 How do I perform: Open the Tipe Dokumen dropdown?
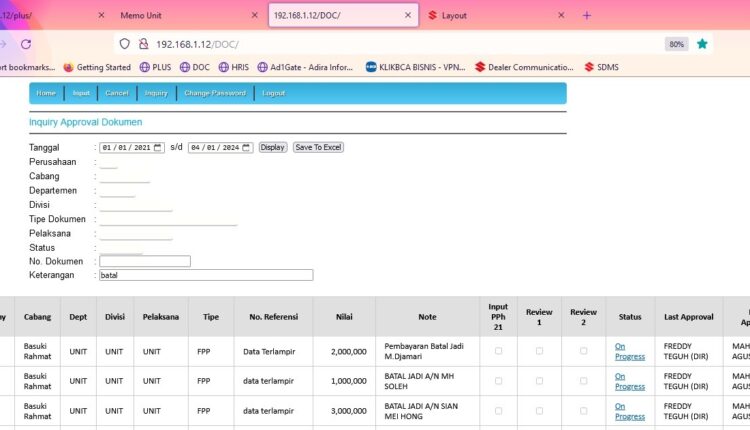(167, 219)
